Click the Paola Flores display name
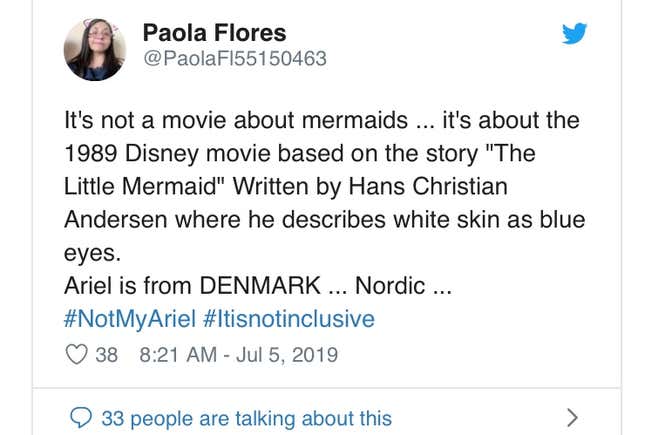The height and width of the screenshot is (435, 645). coord(214,33)
